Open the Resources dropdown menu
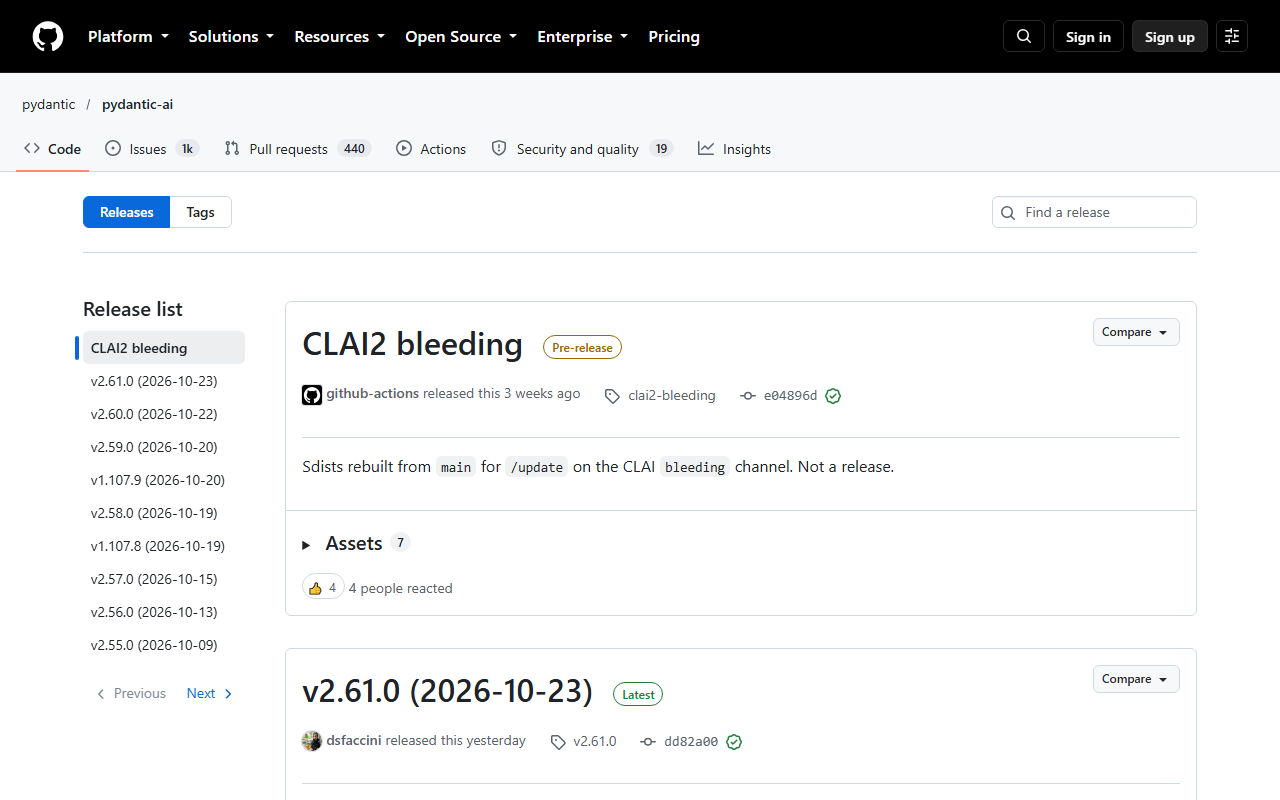Viewport: 1280px width, 800px height. (x=339, y=37)
